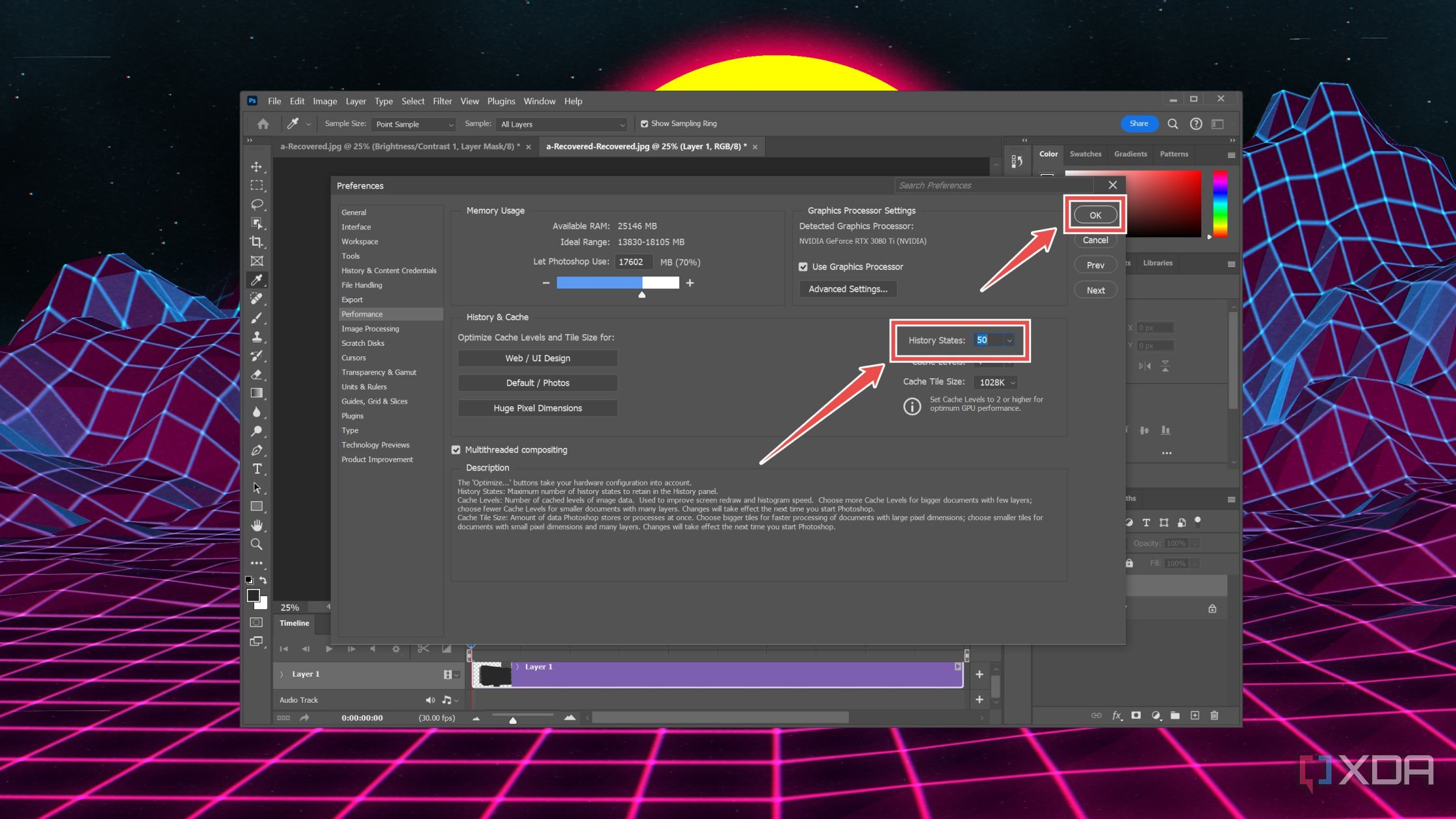Expand Layer 1 in Timeline panel
The image size is (1456, 819).
tap(281, 674)
